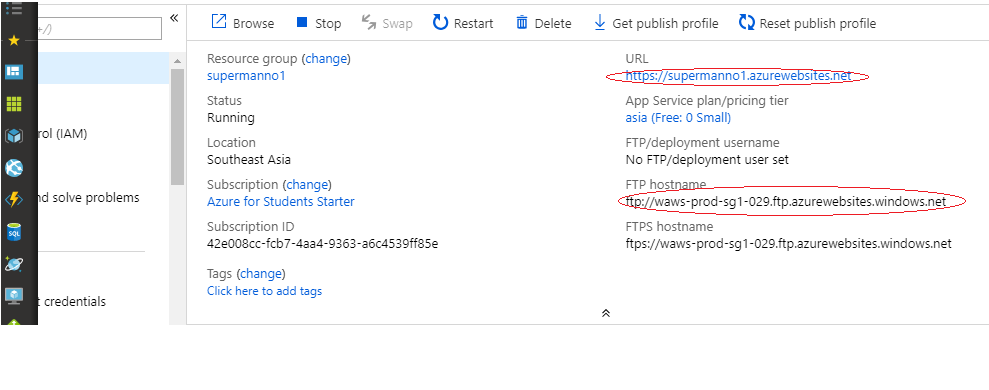
Task: Select the FTPS hostname value
Action: coord(788,244)
